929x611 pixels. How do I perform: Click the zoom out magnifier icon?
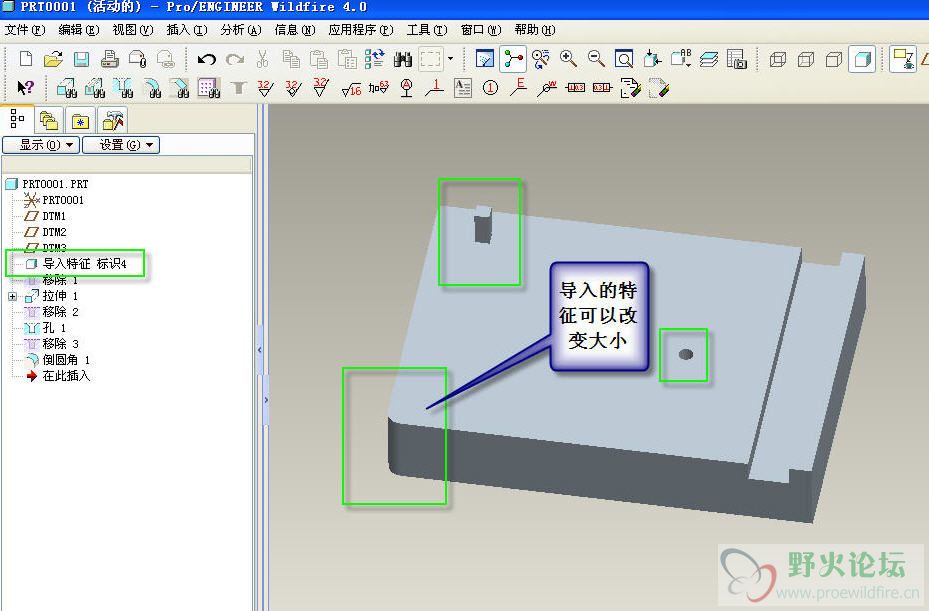(596, 59)
